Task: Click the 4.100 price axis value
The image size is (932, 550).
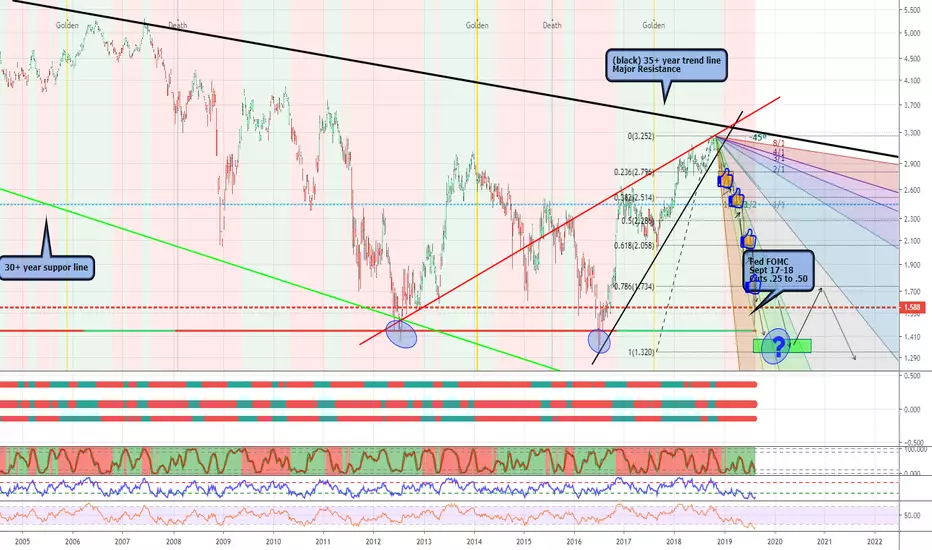Action: click(x=912, y=81)
